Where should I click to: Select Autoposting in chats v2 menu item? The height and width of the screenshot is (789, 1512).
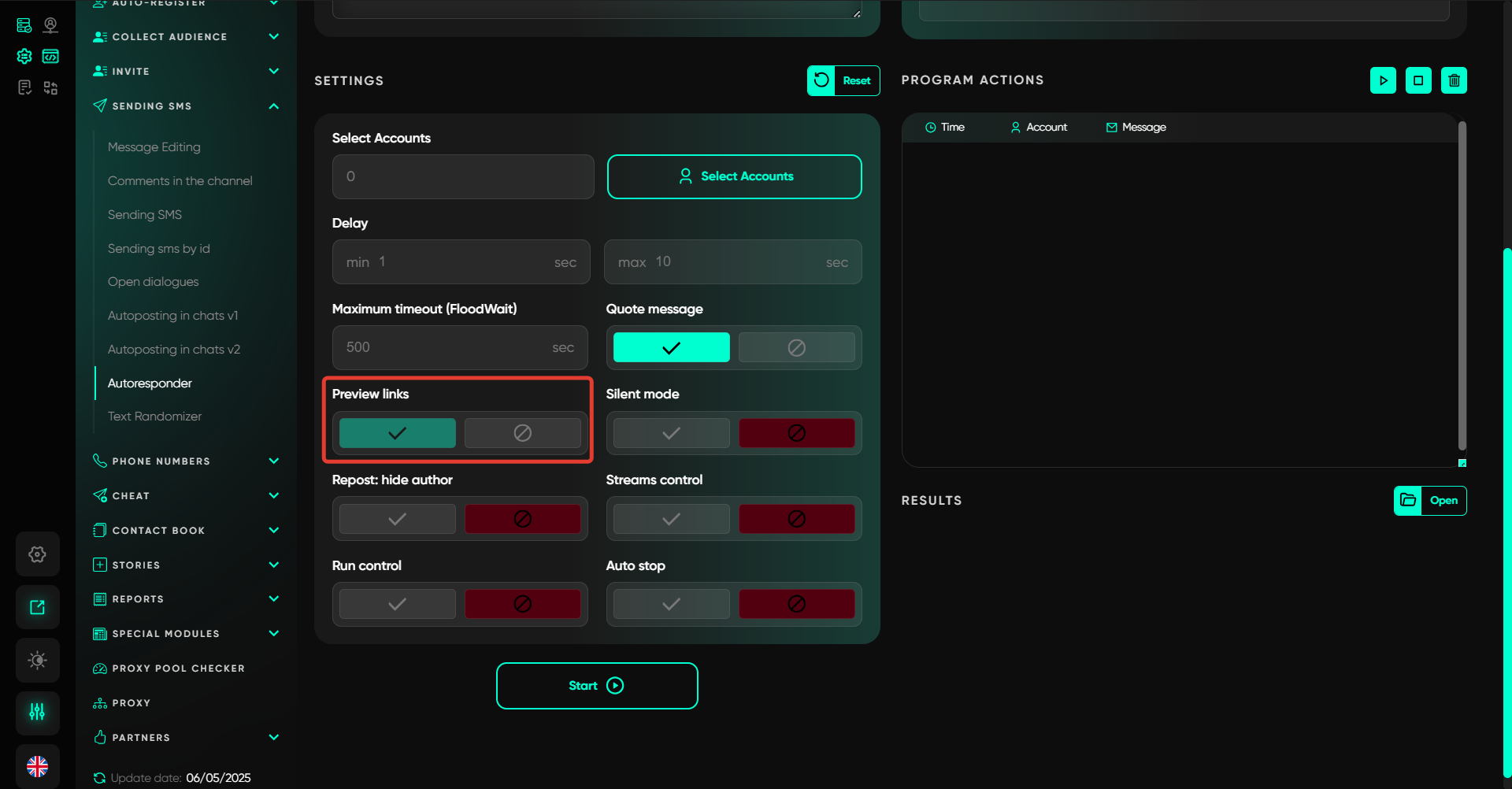tap(173, 350)
